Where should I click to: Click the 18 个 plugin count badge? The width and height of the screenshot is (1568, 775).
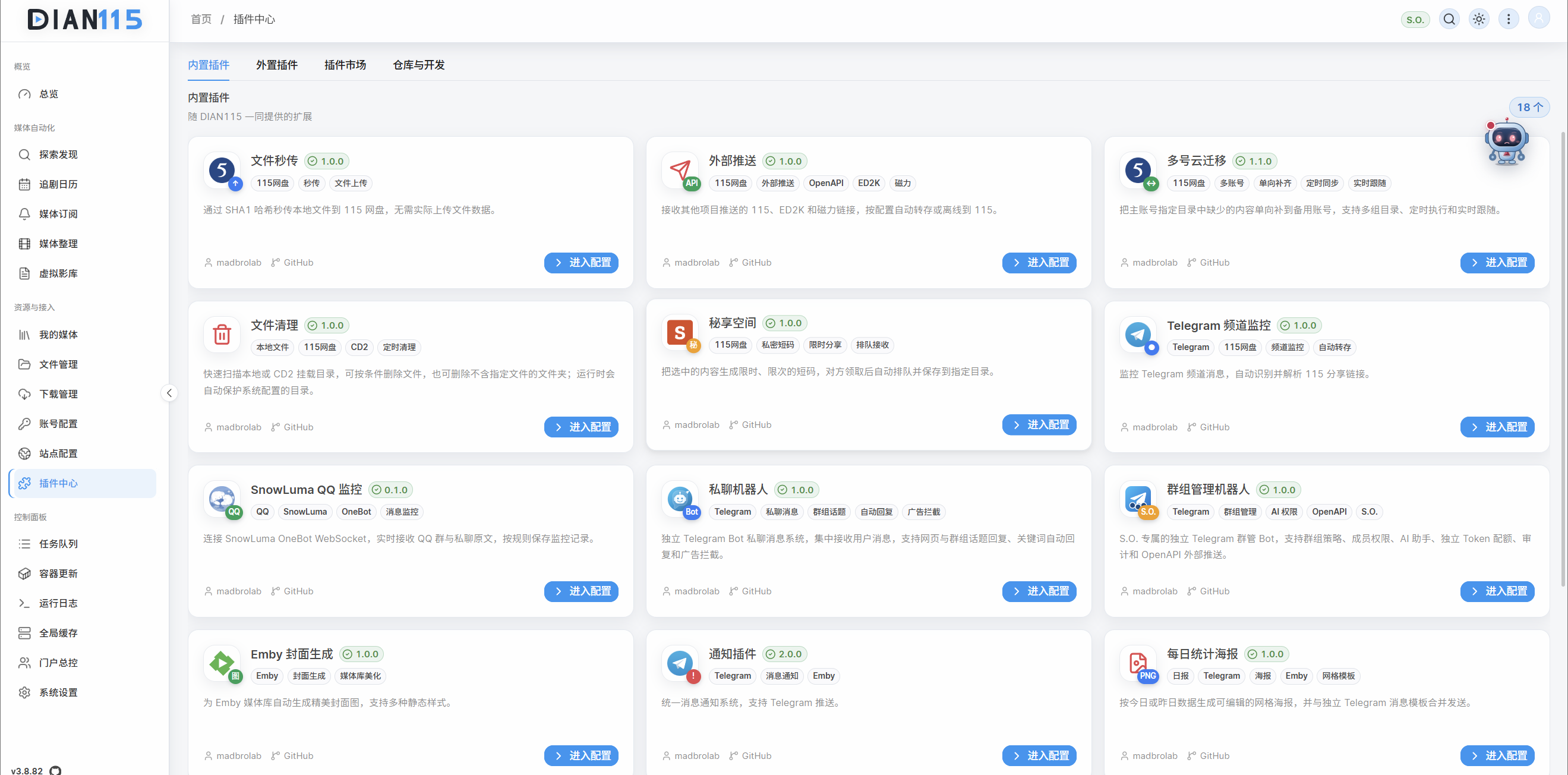click(1529, 107)
